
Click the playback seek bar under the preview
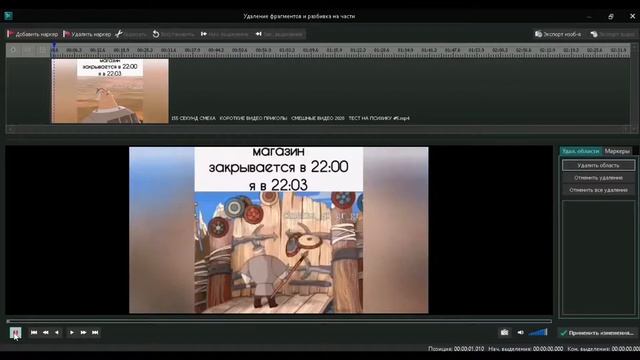pos(279,321)
